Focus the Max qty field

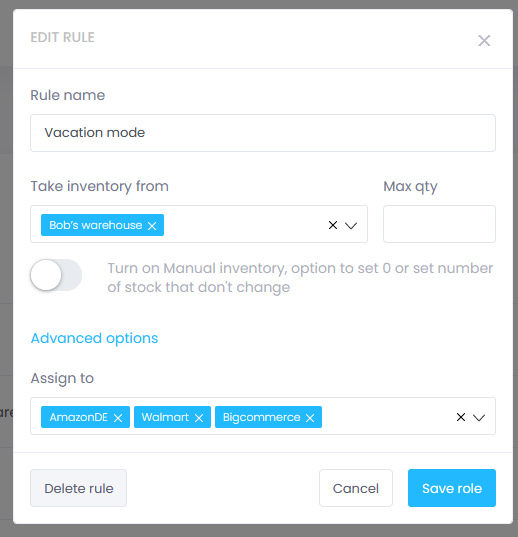click(439, 224)
